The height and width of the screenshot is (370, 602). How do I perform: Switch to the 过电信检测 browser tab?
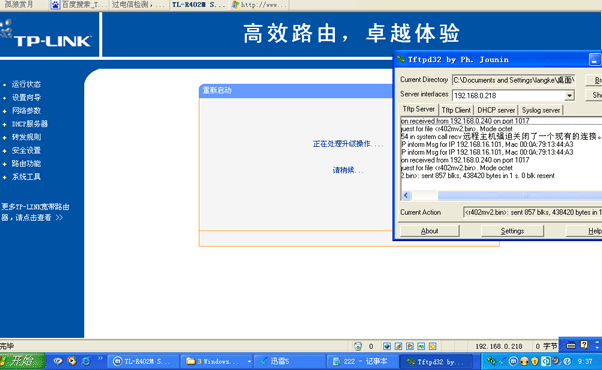click(138, 5)
